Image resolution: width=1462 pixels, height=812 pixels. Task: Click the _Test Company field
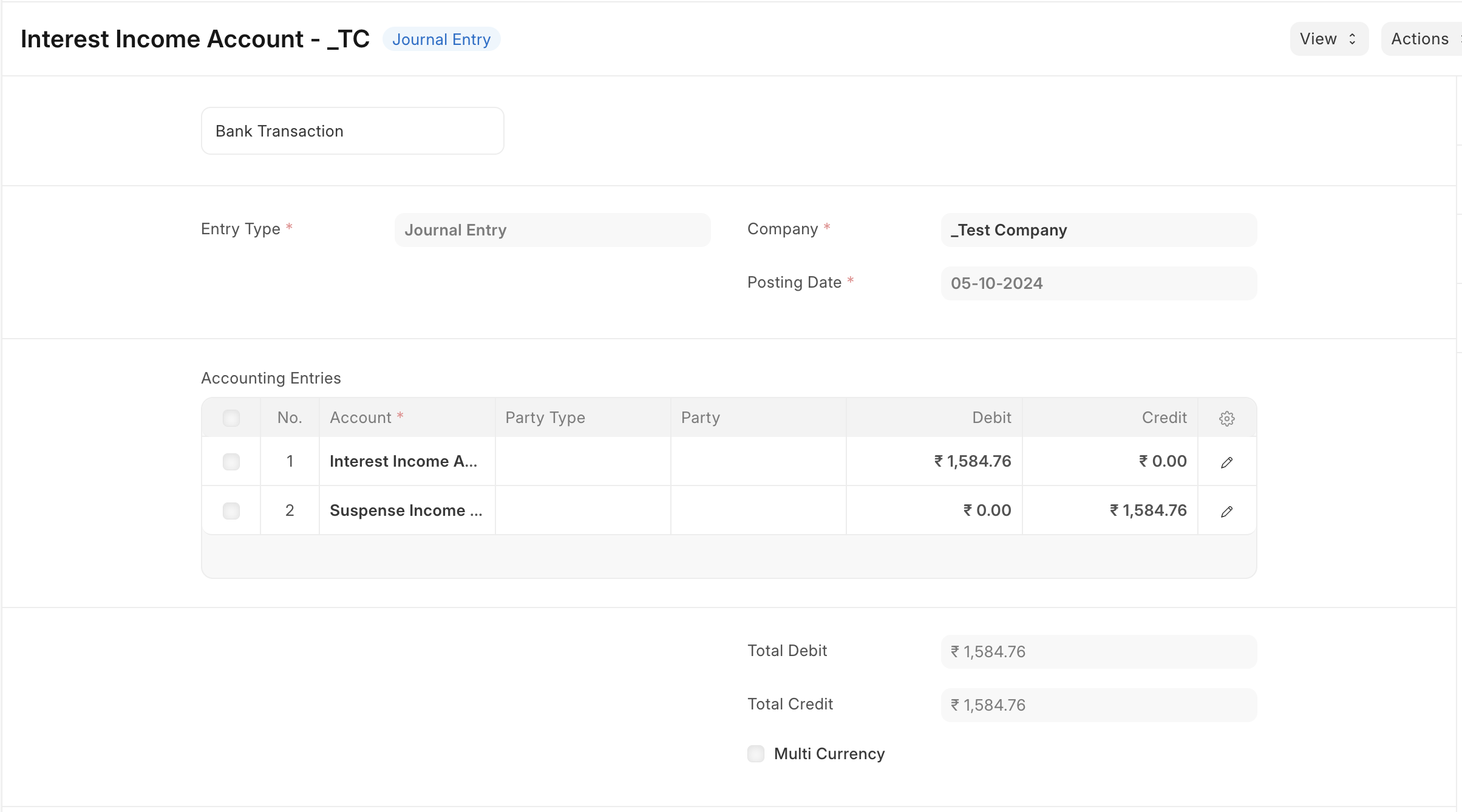tap(1099, 230)
